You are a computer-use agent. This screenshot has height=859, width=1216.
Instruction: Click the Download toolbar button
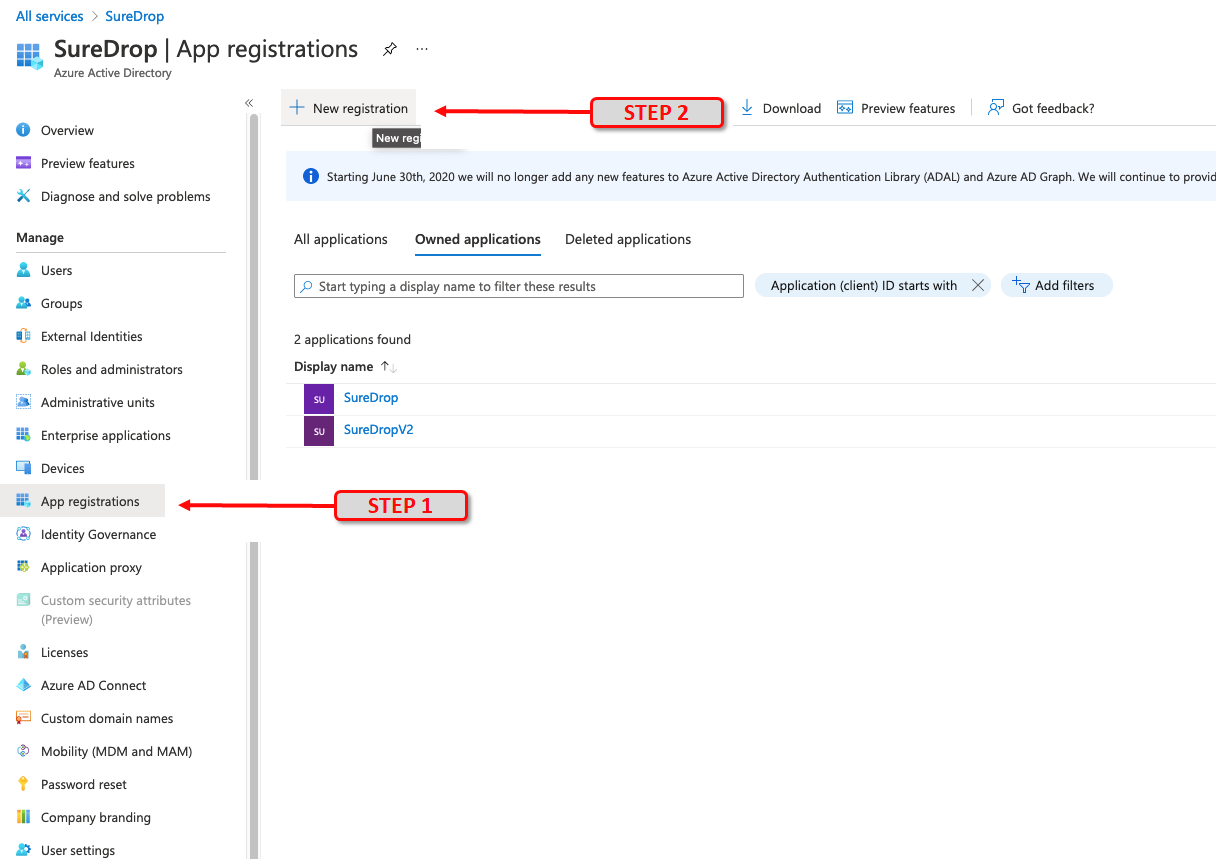(781, 108)
